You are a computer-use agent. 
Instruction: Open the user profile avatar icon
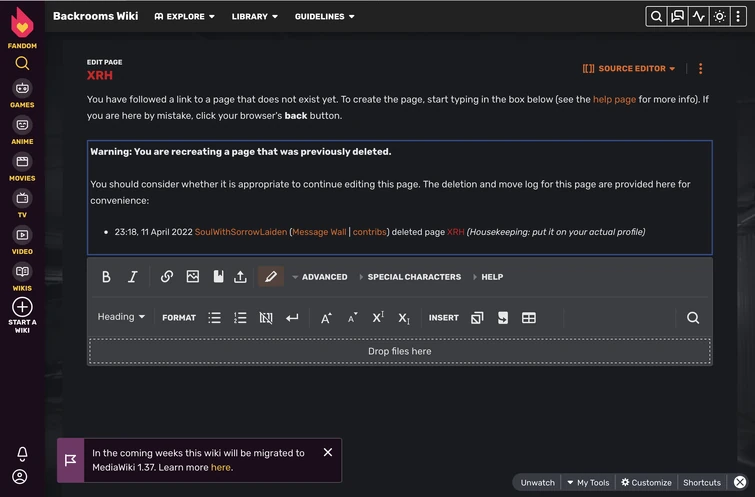pos(20,477)
